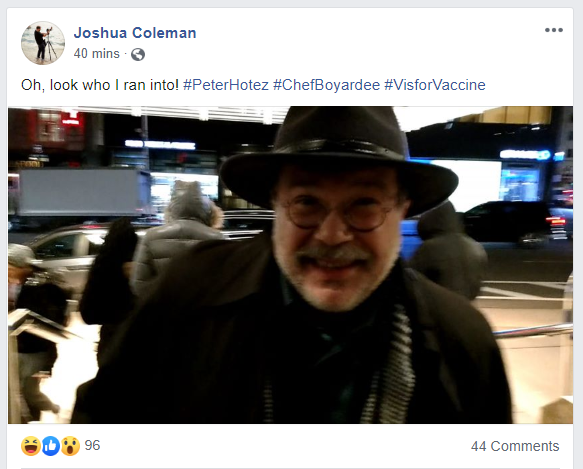Click the Joshua Coleman name link

pos(135,33)
